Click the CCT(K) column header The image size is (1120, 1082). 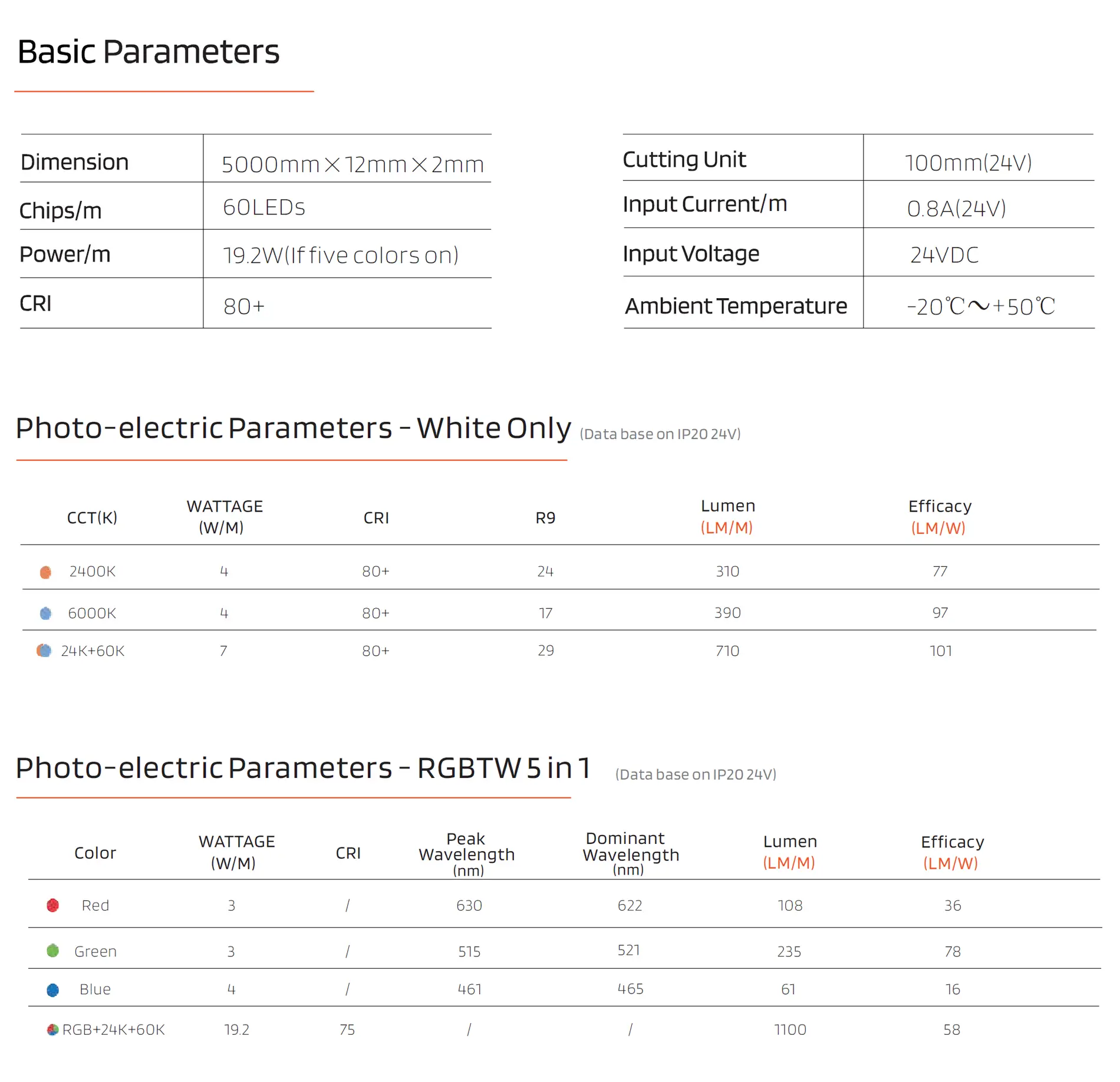pos(92,518)
